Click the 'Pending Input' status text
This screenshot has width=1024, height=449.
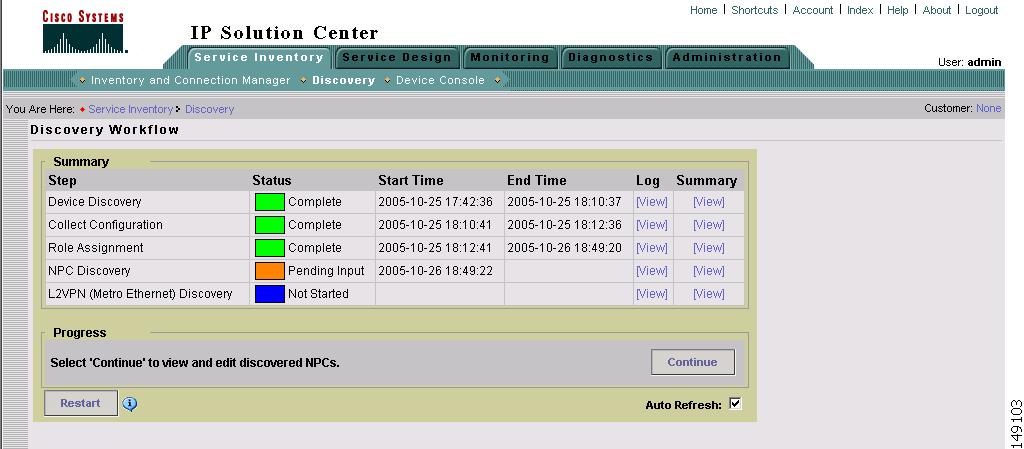[x=326, y=271]
